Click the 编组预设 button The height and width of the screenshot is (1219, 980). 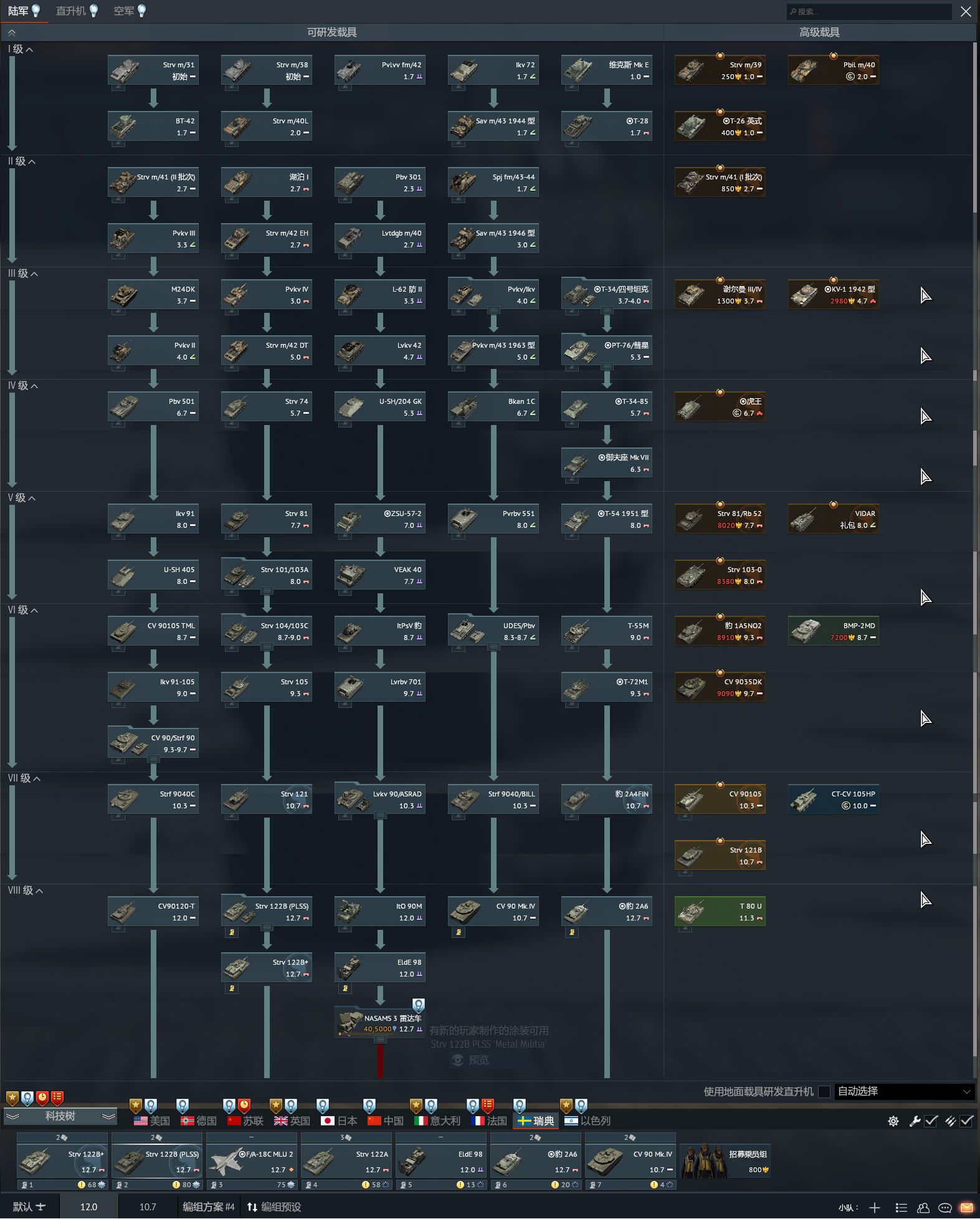pyautogui.click(x=274, y=1207)
